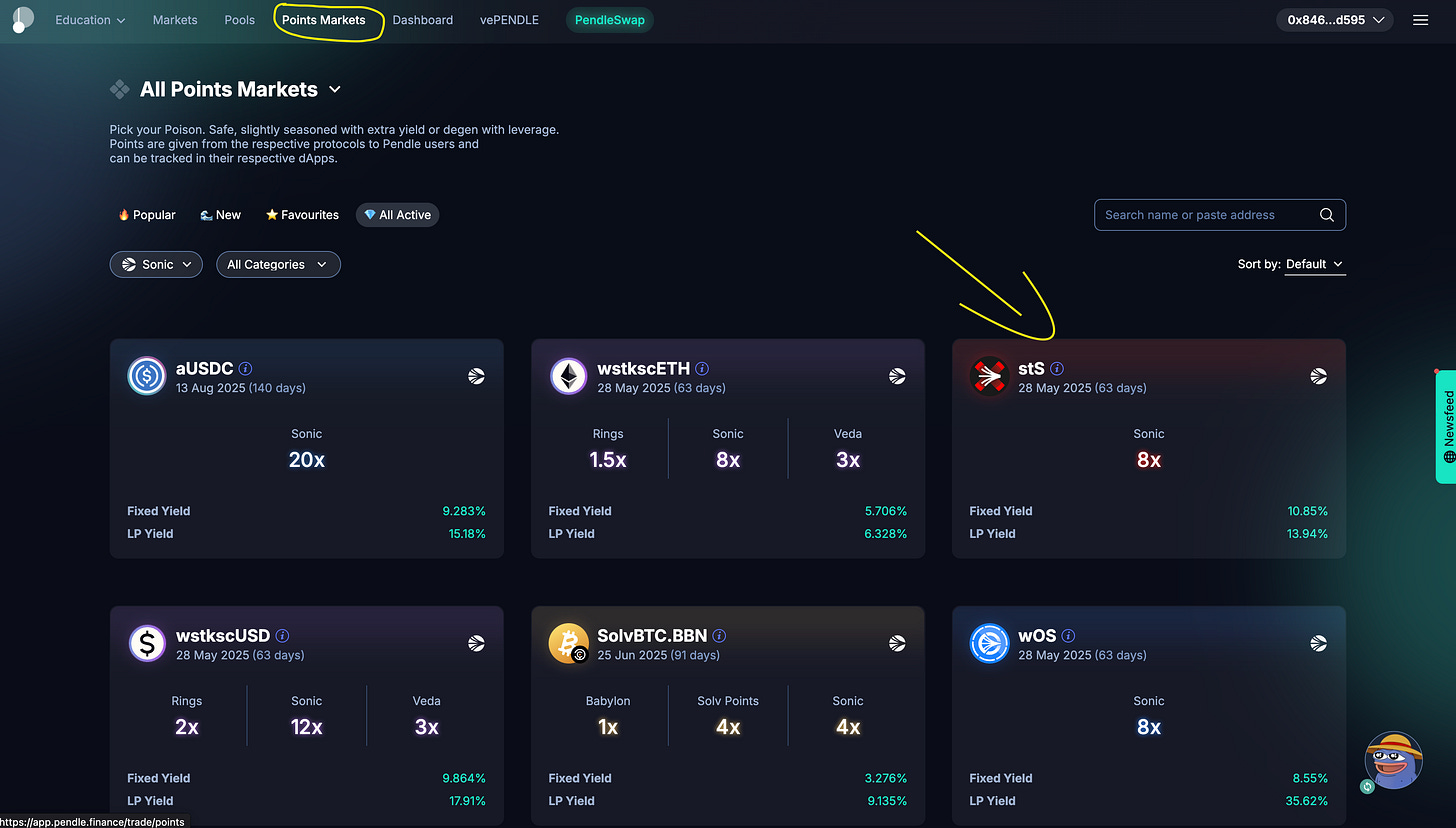
Task: Go to the Points Markets tab
Action: pos(324,20)
